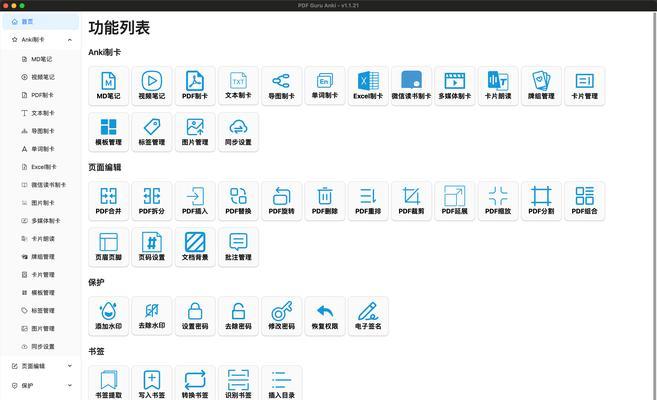Screen dimensions: 657x400
Task: Open the 设置密码 lock tool
Action: point(195,316)
